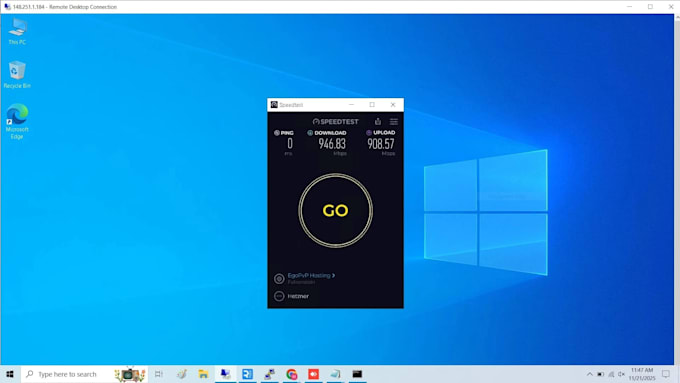
Task: Click the Remote Desktop Connection title bar icon
Action: [x=7, y=7]
